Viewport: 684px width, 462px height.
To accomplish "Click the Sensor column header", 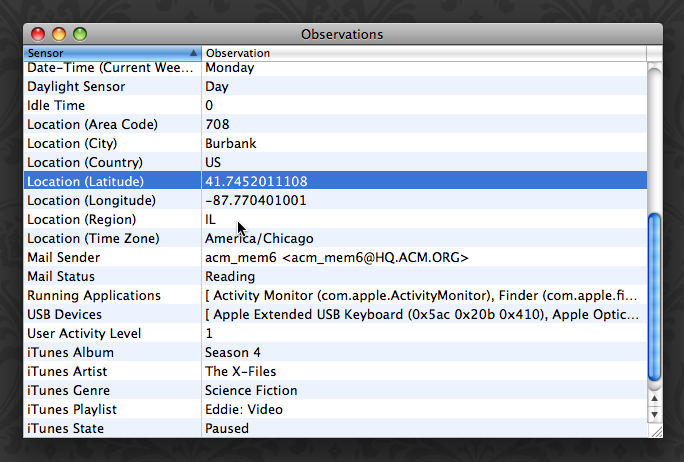I will 112,53.
